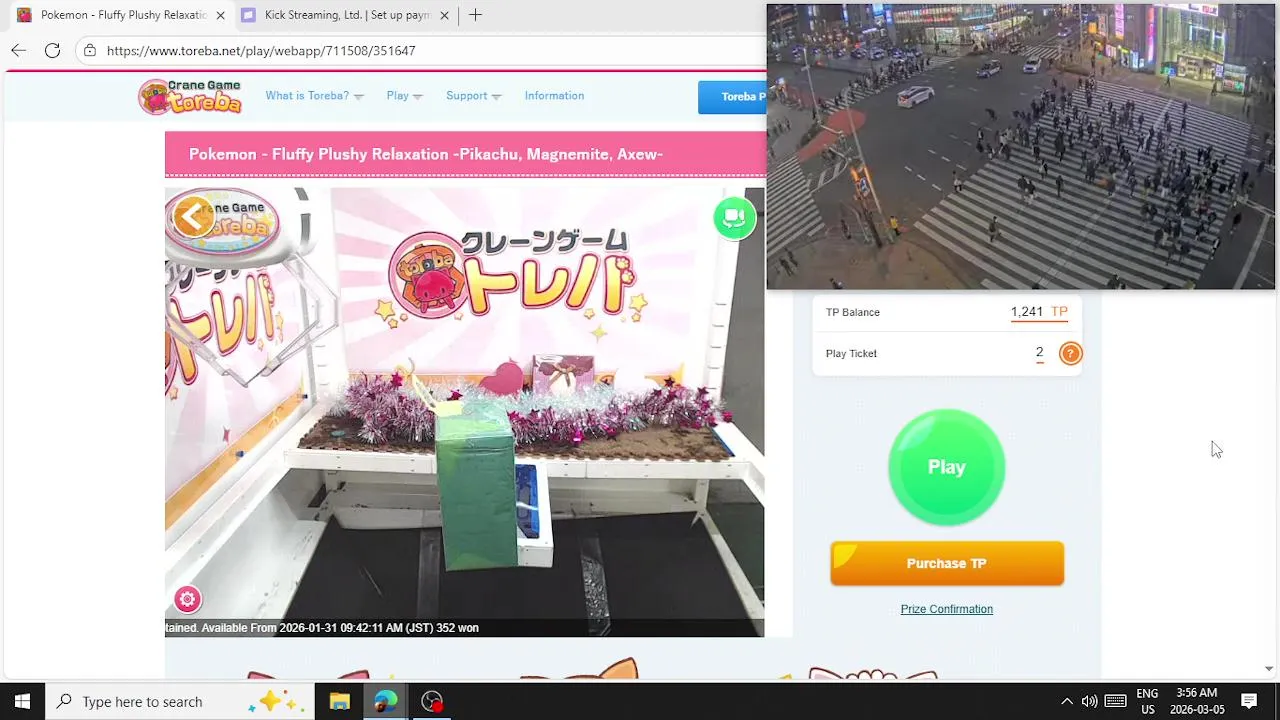Open the pink settings gear on video

(187, 599)
